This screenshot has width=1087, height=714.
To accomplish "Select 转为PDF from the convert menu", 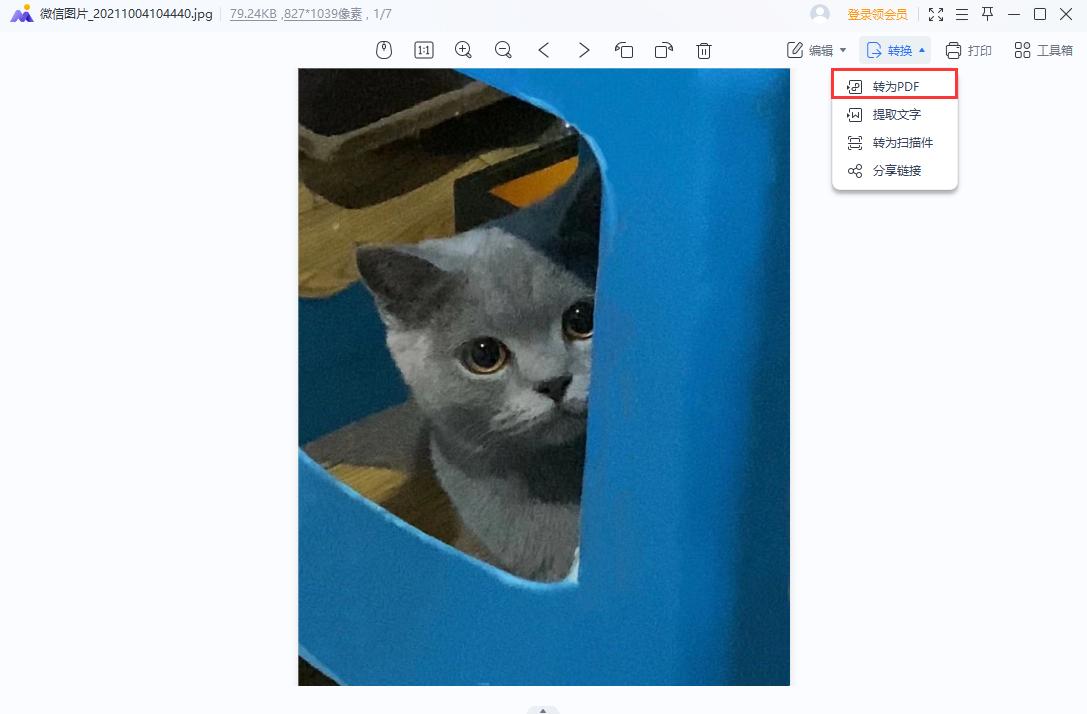I will point(893,86).
